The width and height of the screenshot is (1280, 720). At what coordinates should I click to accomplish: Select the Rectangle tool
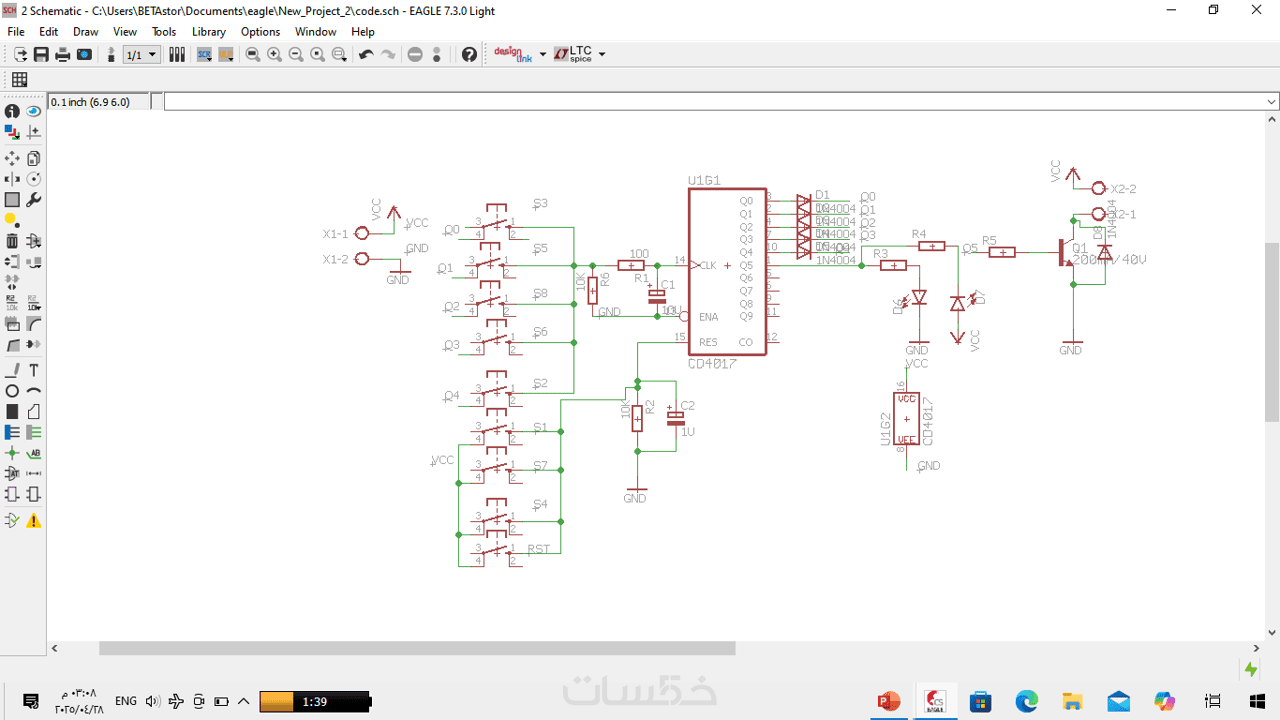pos(12,411)
